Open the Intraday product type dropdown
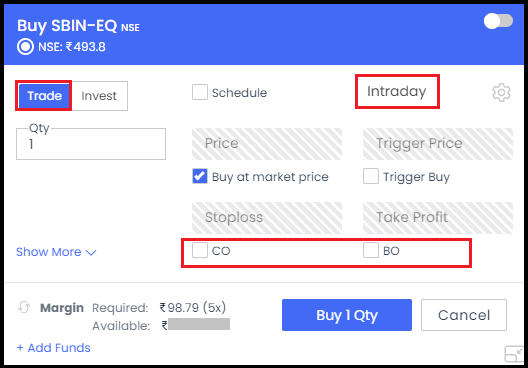The width and height of the screenshot is (528, 368). tap(397, 91)
